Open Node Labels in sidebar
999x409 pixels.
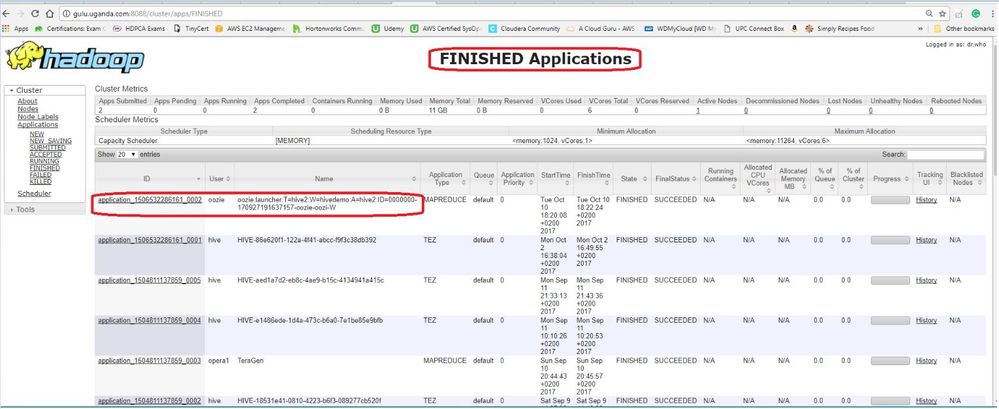tap(38, 117)
